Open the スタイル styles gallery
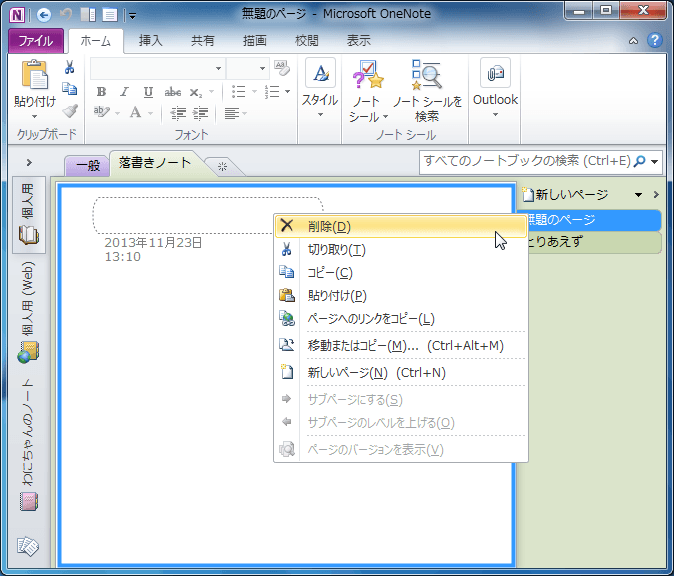The image size is (674, 576). click(320, 89)
